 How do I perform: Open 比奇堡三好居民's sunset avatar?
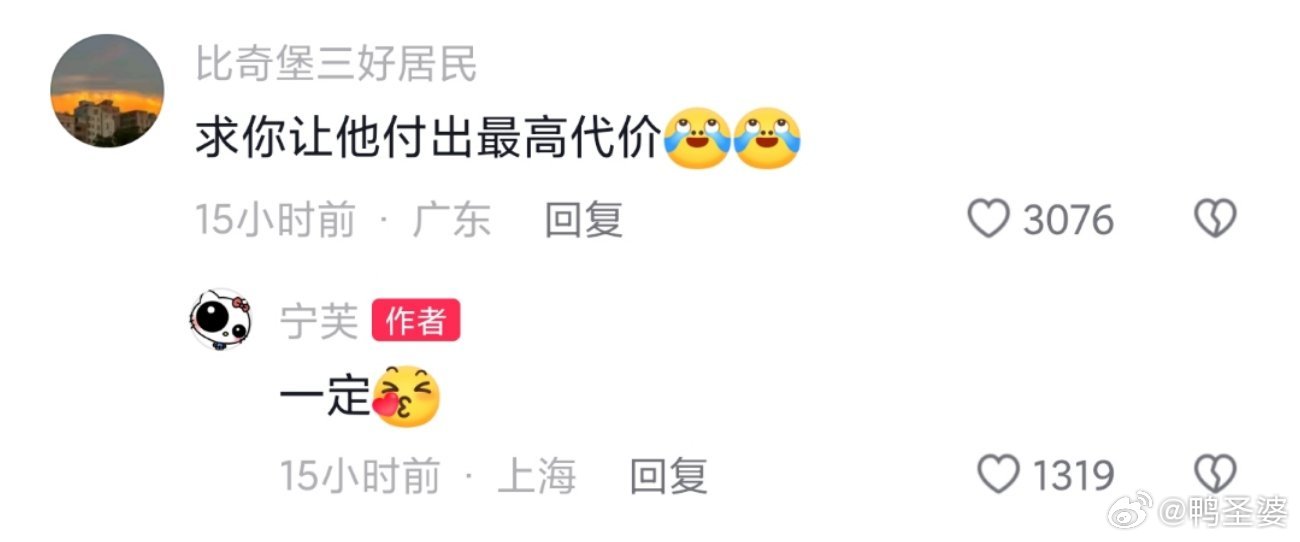click(x=107, y=91)
